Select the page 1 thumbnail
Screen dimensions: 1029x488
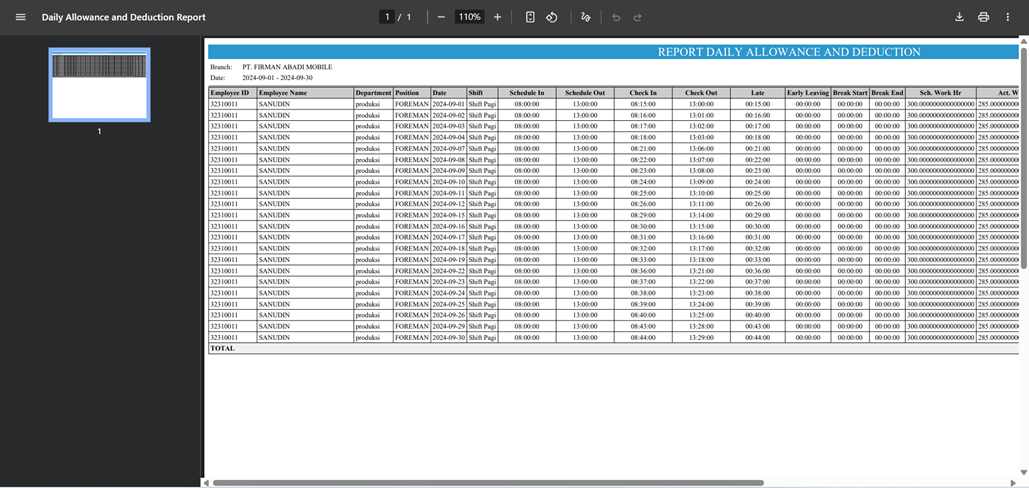[x=99, y=85]
